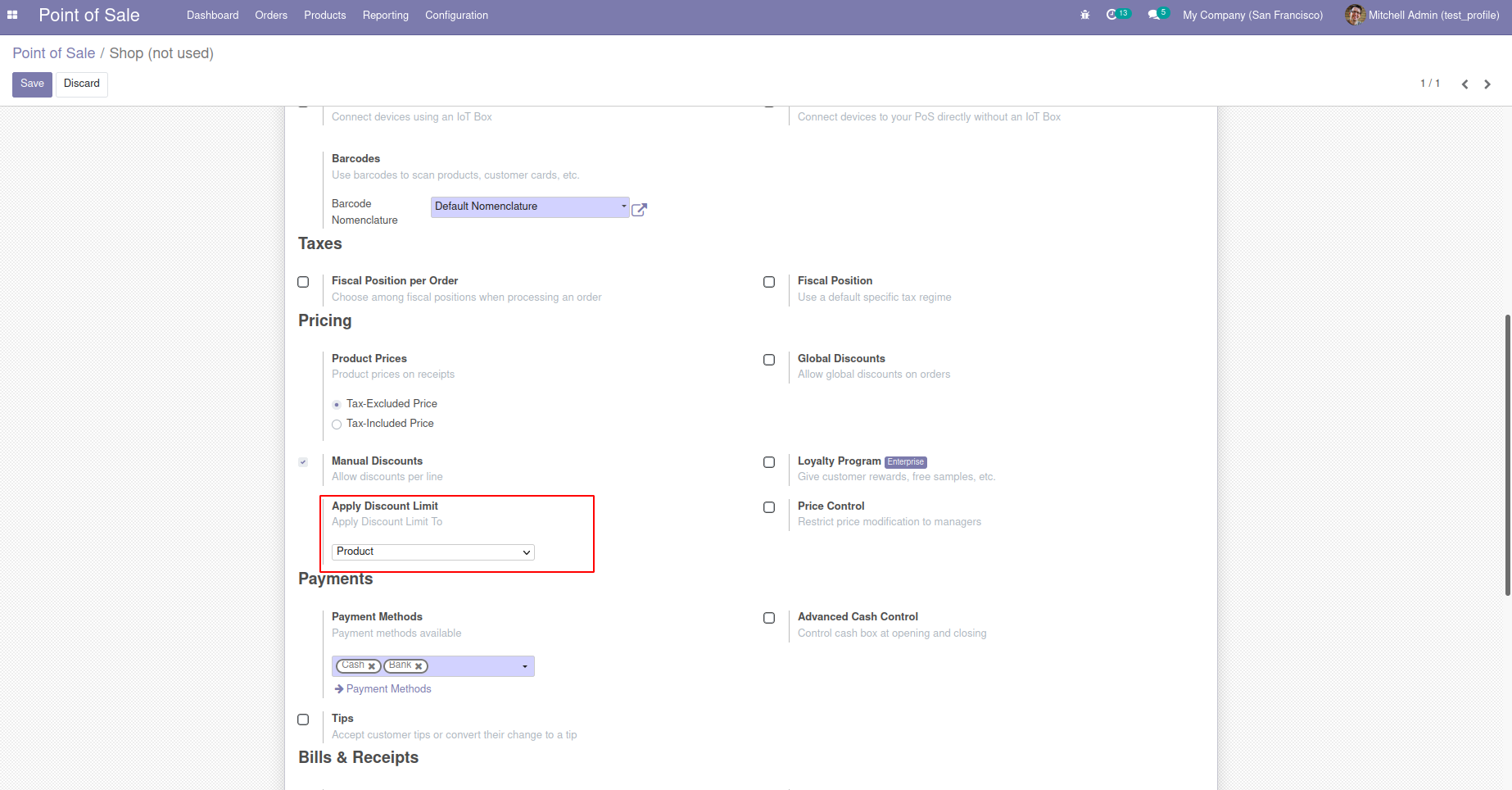Open the apps grid menu icon

[12, 15]
